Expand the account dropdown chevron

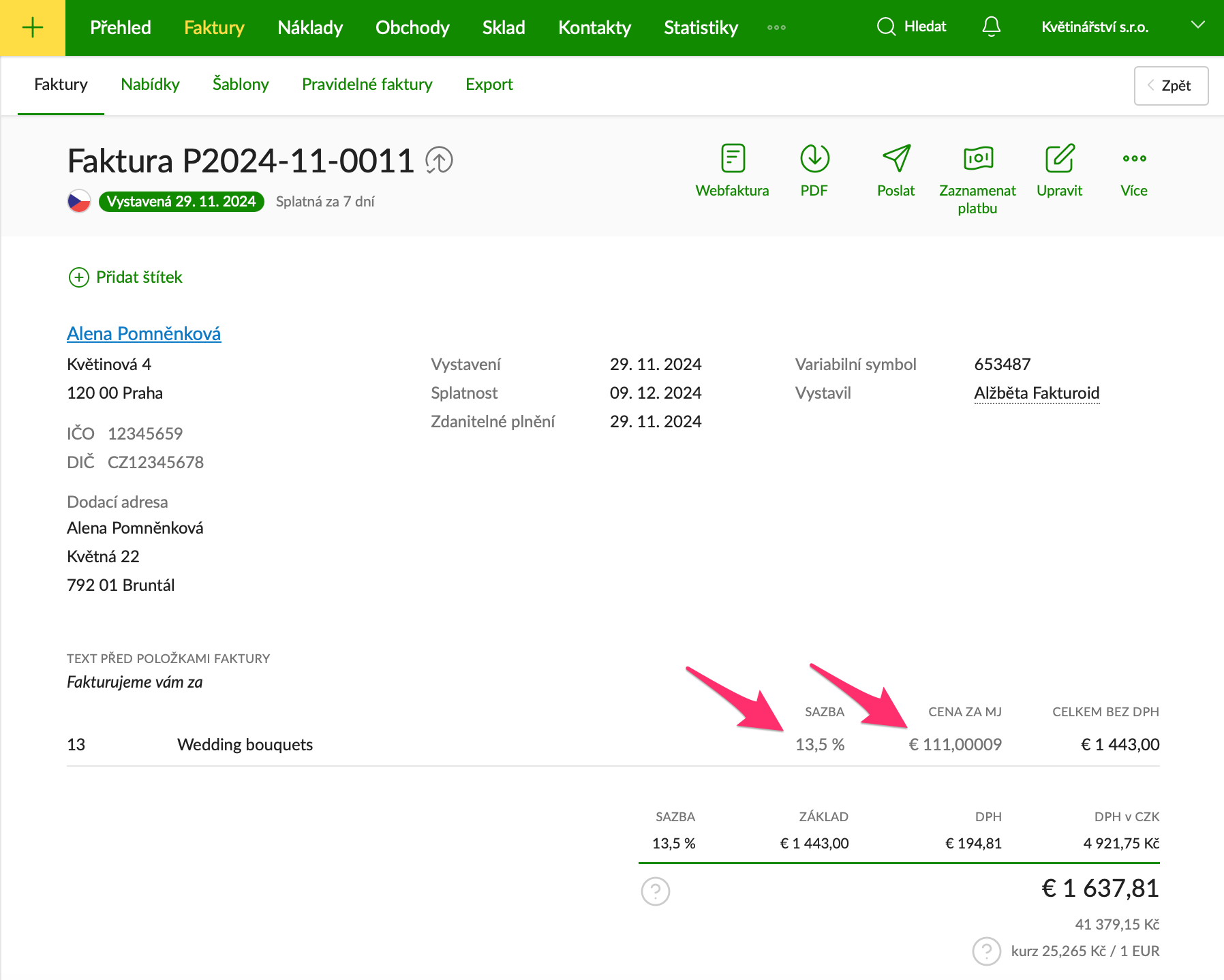(x=1198, y=25)
